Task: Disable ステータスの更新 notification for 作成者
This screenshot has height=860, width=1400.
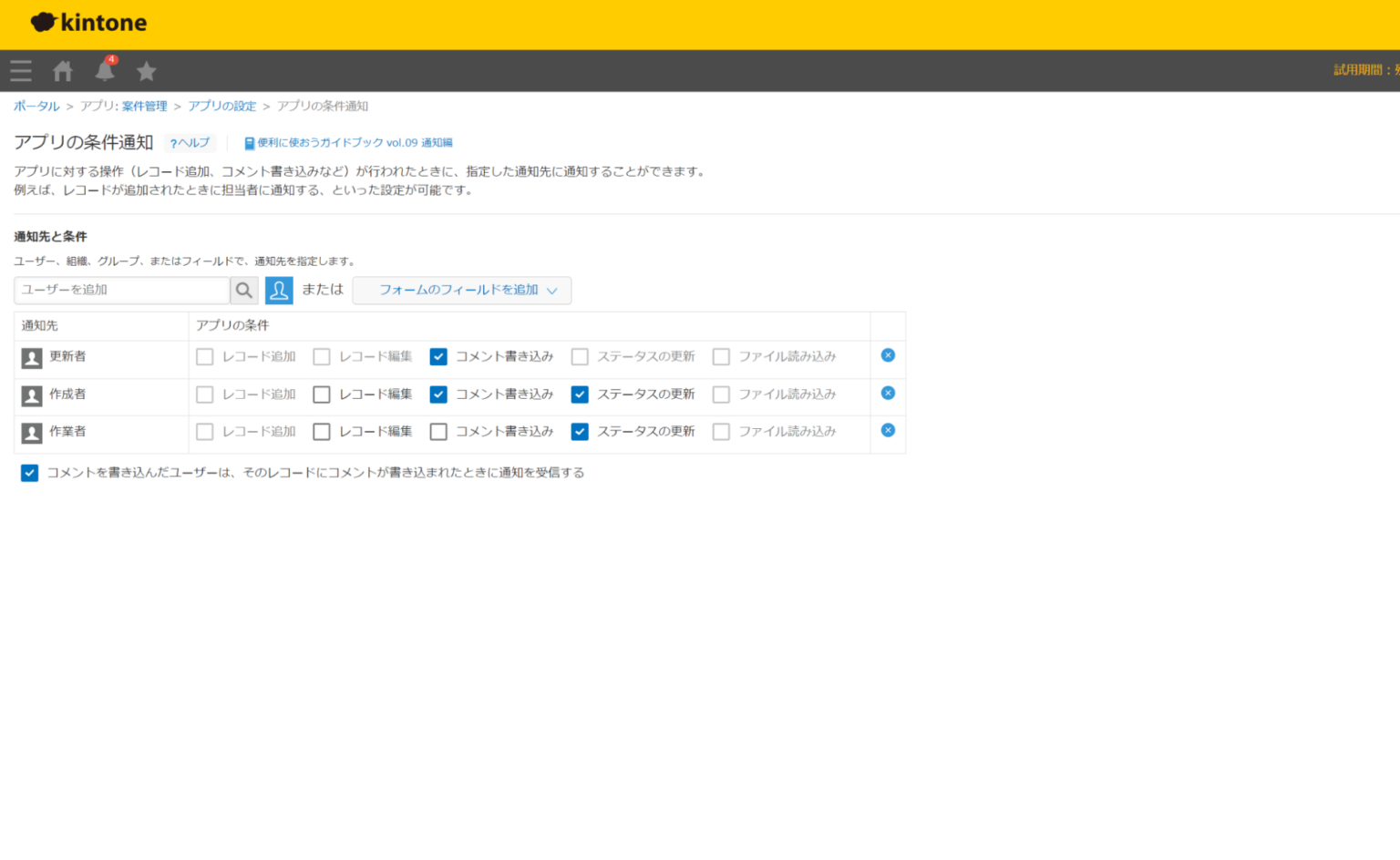Action: [580, 394]
